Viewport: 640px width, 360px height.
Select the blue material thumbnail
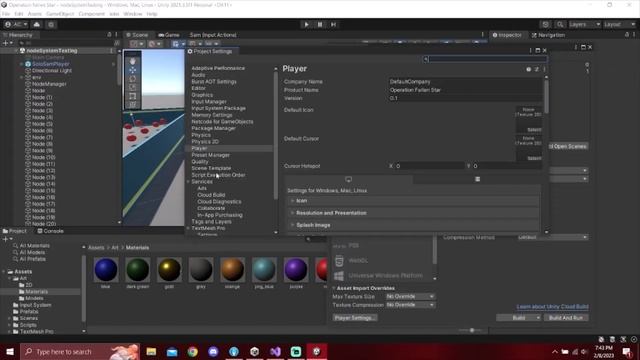[106, 270]
